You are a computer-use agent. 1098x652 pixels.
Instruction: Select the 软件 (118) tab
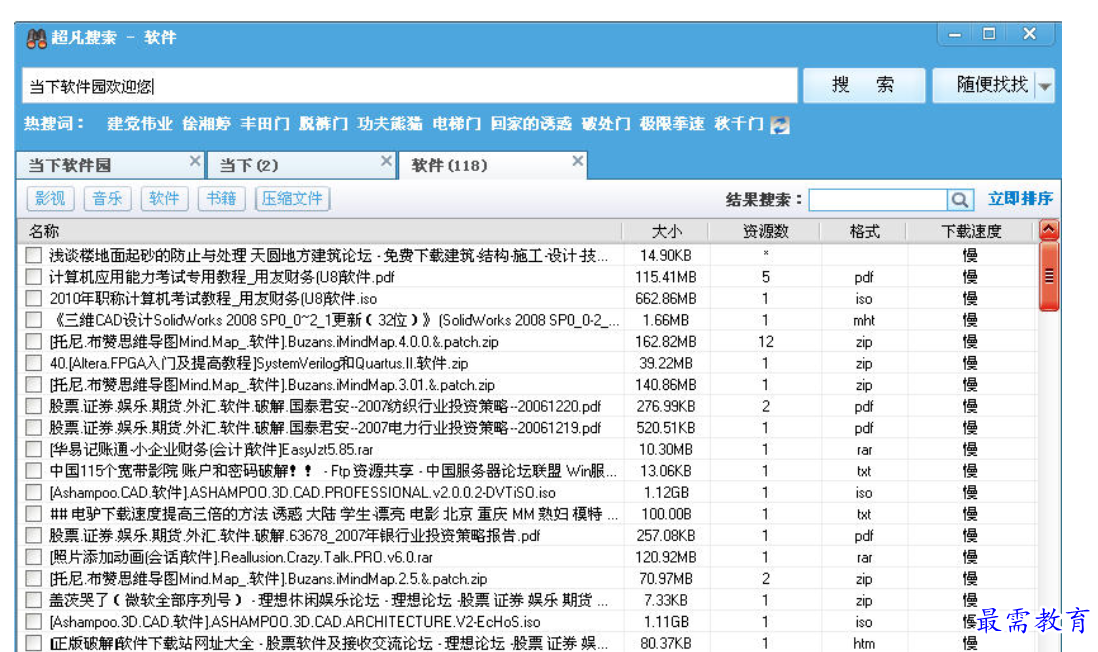pos(493,165)
